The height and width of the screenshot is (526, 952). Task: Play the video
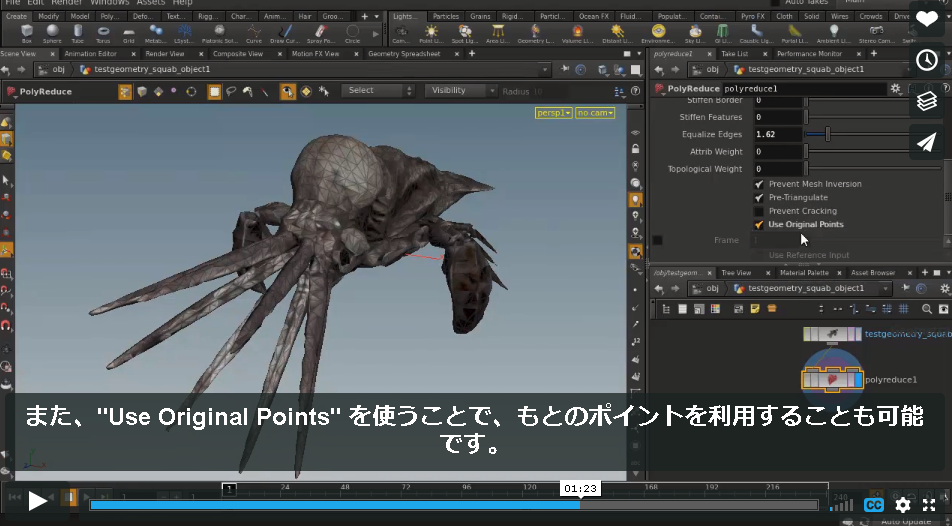point(37,501)
